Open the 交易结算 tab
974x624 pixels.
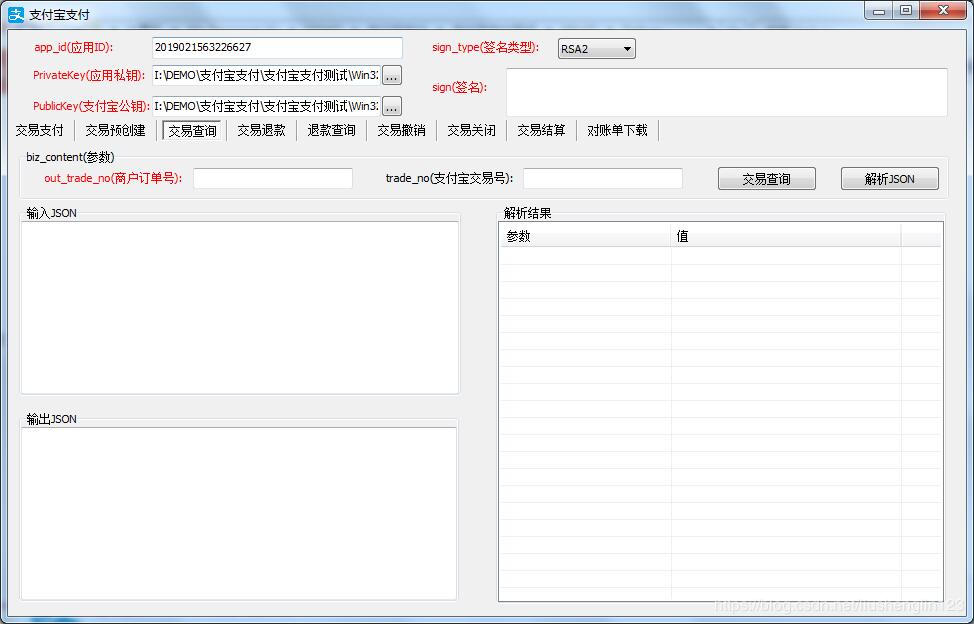point(542,130)
